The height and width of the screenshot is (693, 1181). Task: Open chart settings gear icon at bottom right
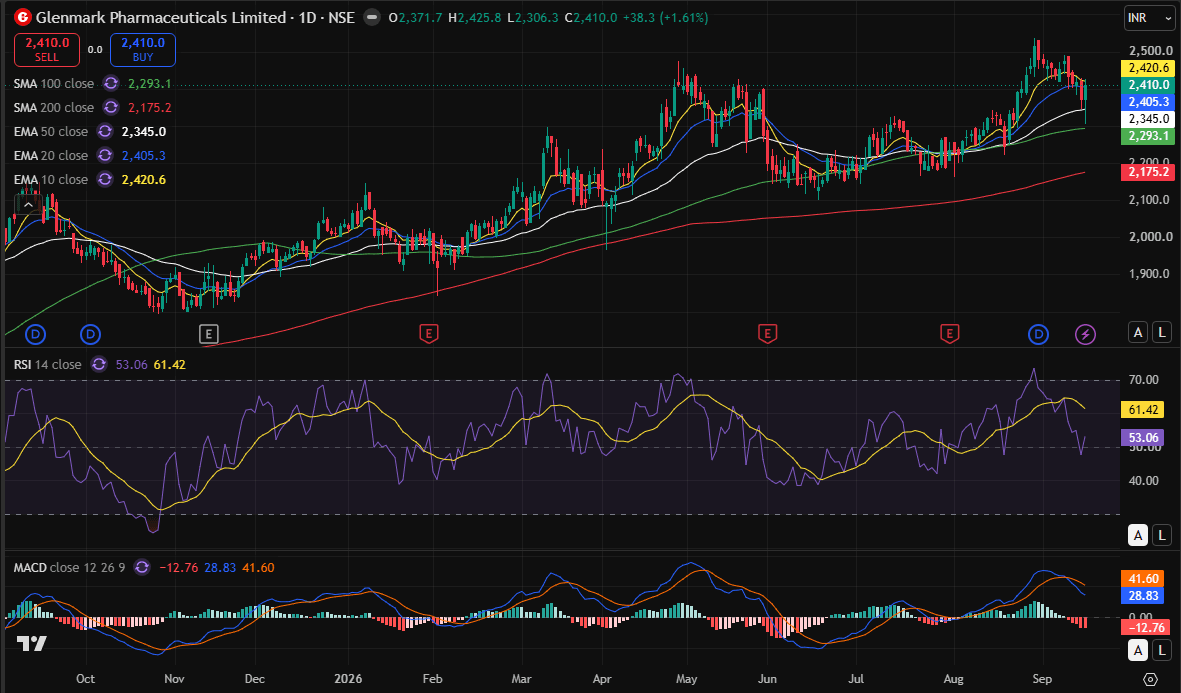click(1149, 679)
